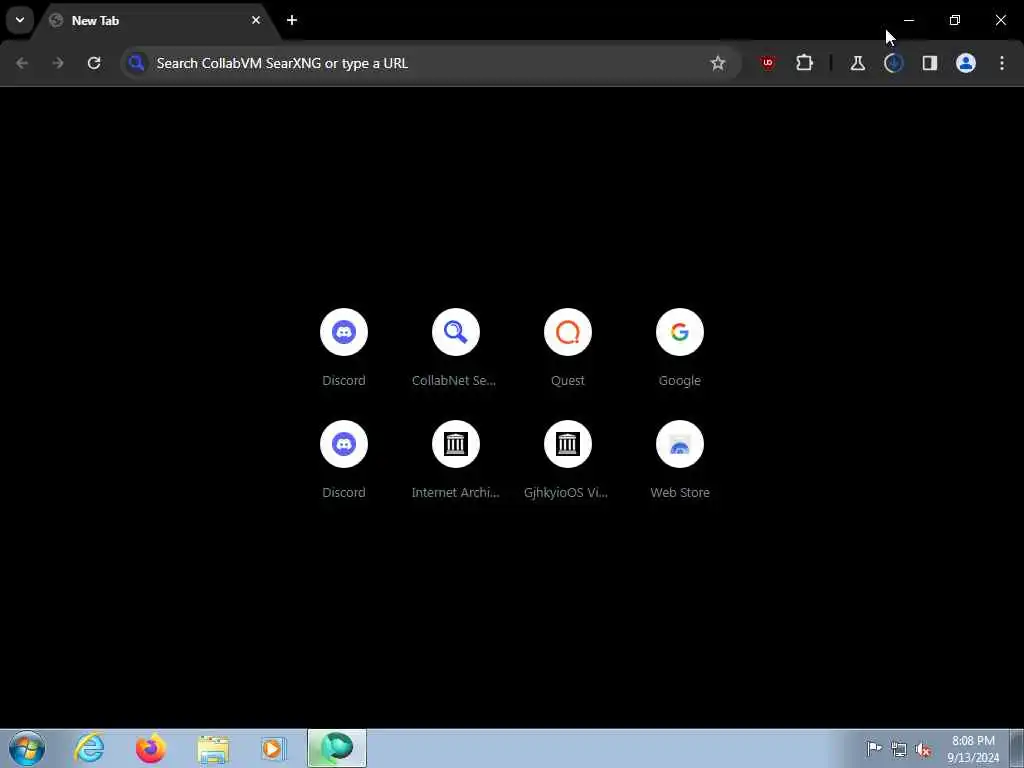Open the Quest shortcut tile
The height and width of the screenshot is (768, 1024).
tap(568, 332)
